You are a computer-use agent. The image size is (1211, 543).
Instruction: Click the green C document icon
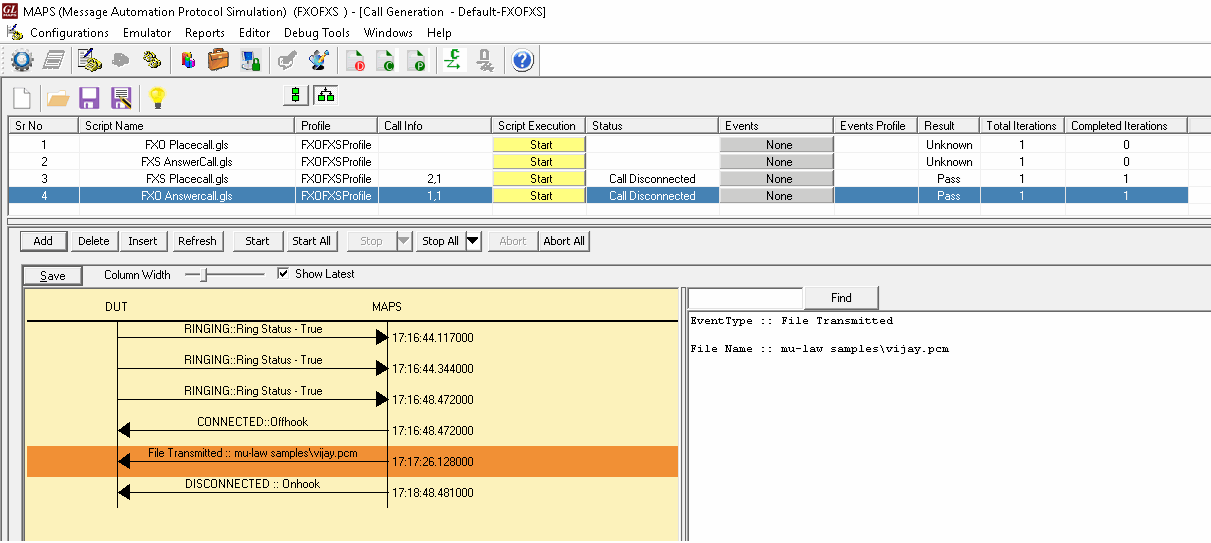coord(386,60)
